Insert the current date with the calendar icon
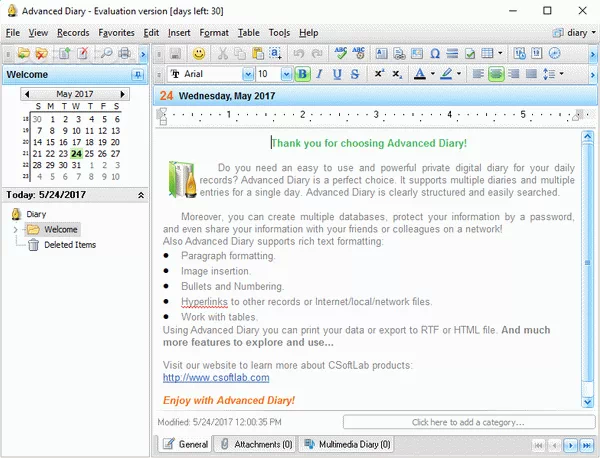Image resolution: width=600 pixels, height=458 pixels. [537, 54]
